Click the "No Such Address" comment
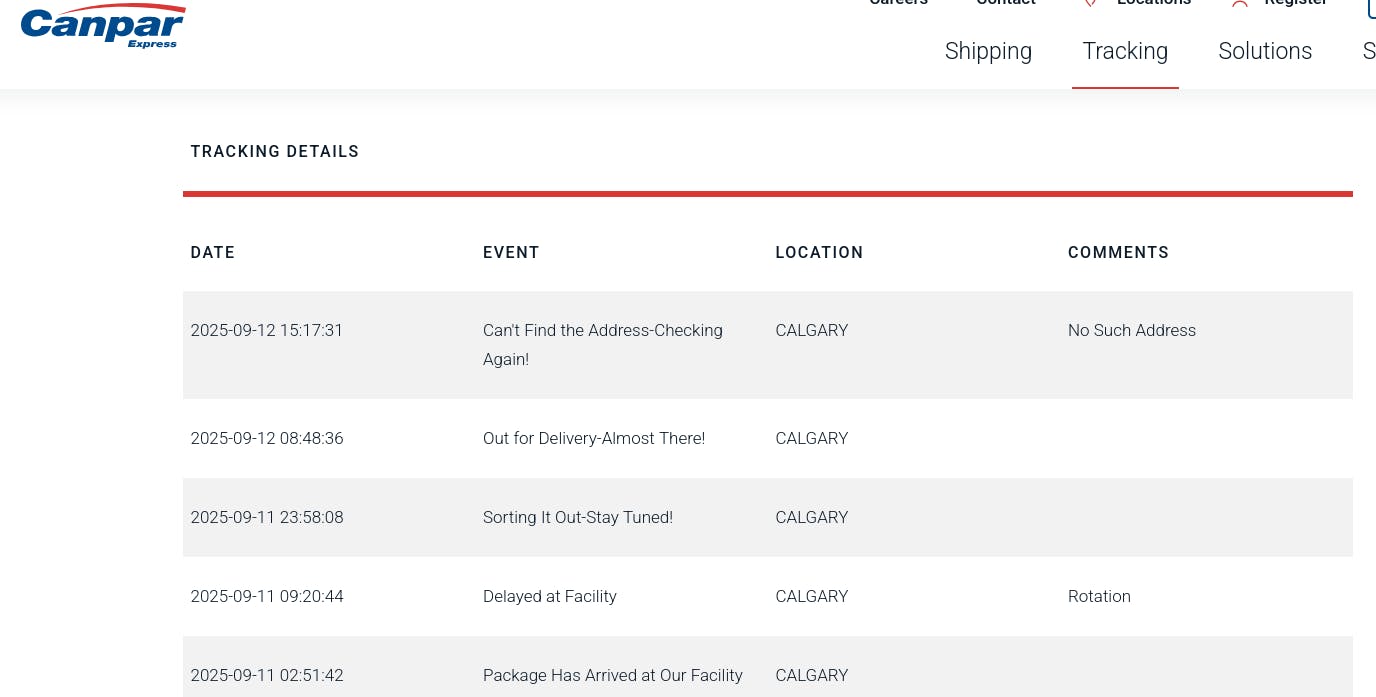The width and height of the screenshot is (1376, 697). pos(1131,331)
